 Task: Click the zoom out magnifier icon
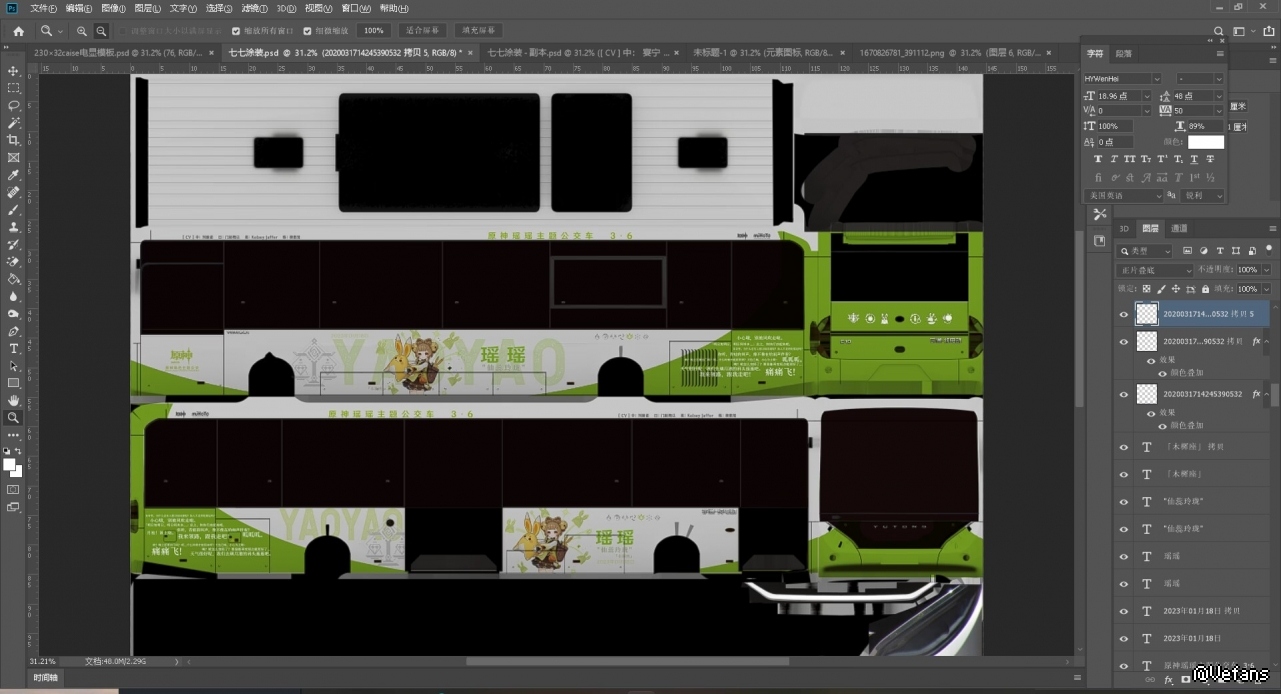point(101,31)
